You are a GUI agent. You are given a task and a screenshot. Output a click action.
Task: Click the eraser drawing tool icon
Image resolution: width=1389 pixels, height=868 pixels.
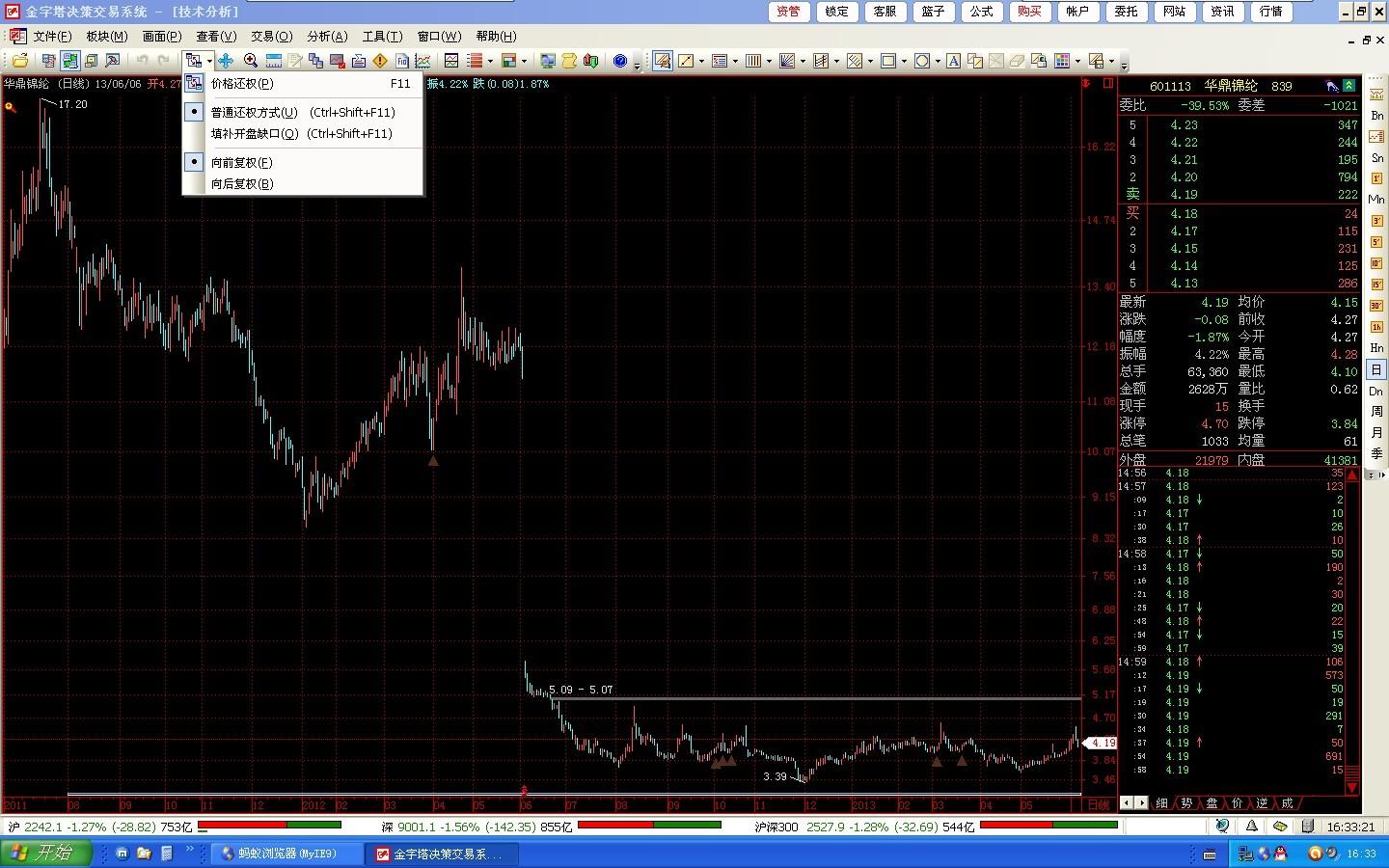click(1017, 61)
